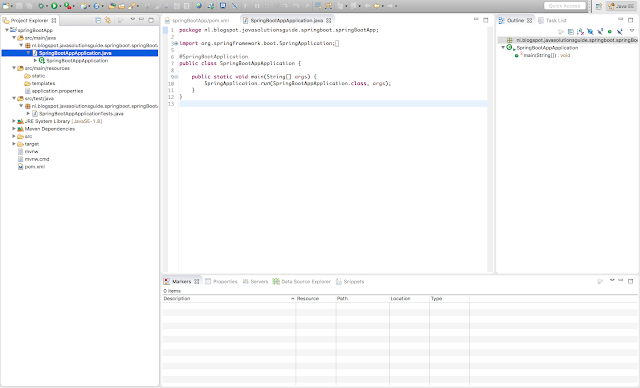The height and width of the screenshot is (388, 640).
Task: Select the Outline tab
Action: pyautogui.click(x=516, y=20)
